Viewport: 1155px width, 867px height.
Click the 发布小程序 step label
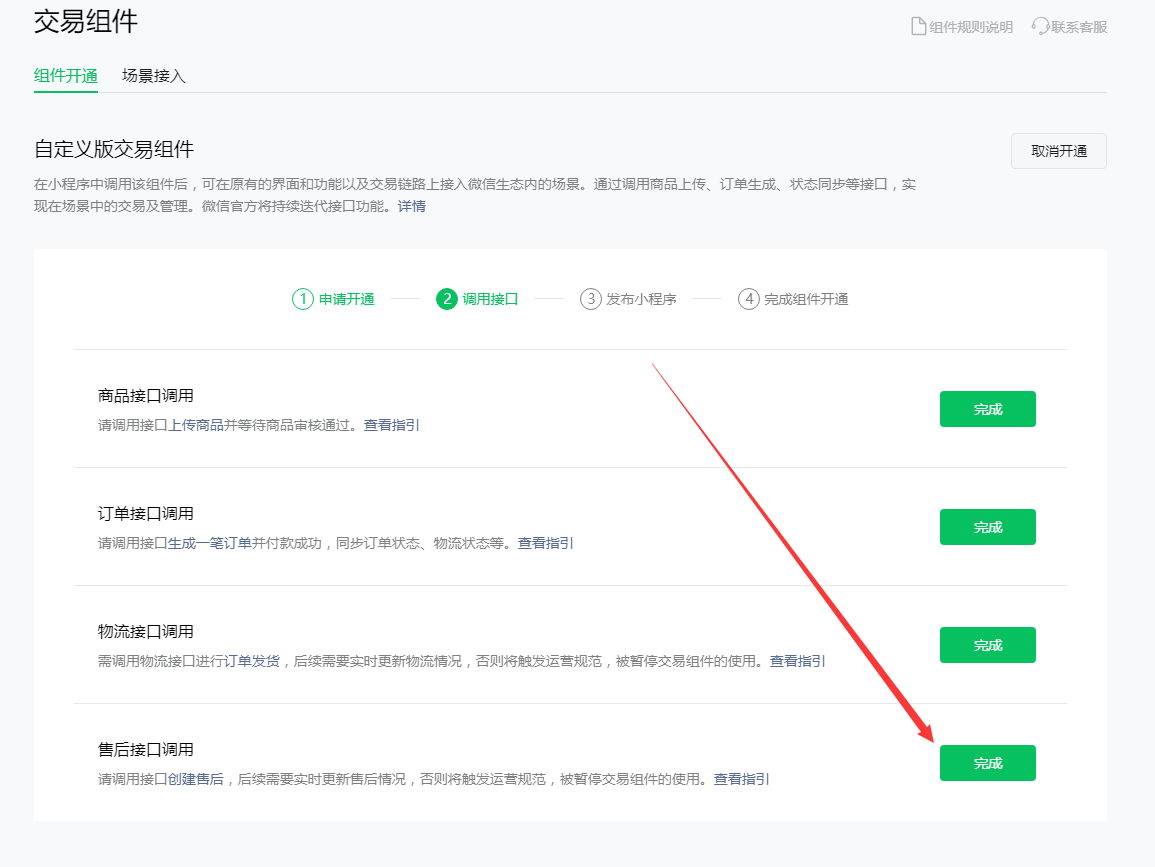[641, 299]
